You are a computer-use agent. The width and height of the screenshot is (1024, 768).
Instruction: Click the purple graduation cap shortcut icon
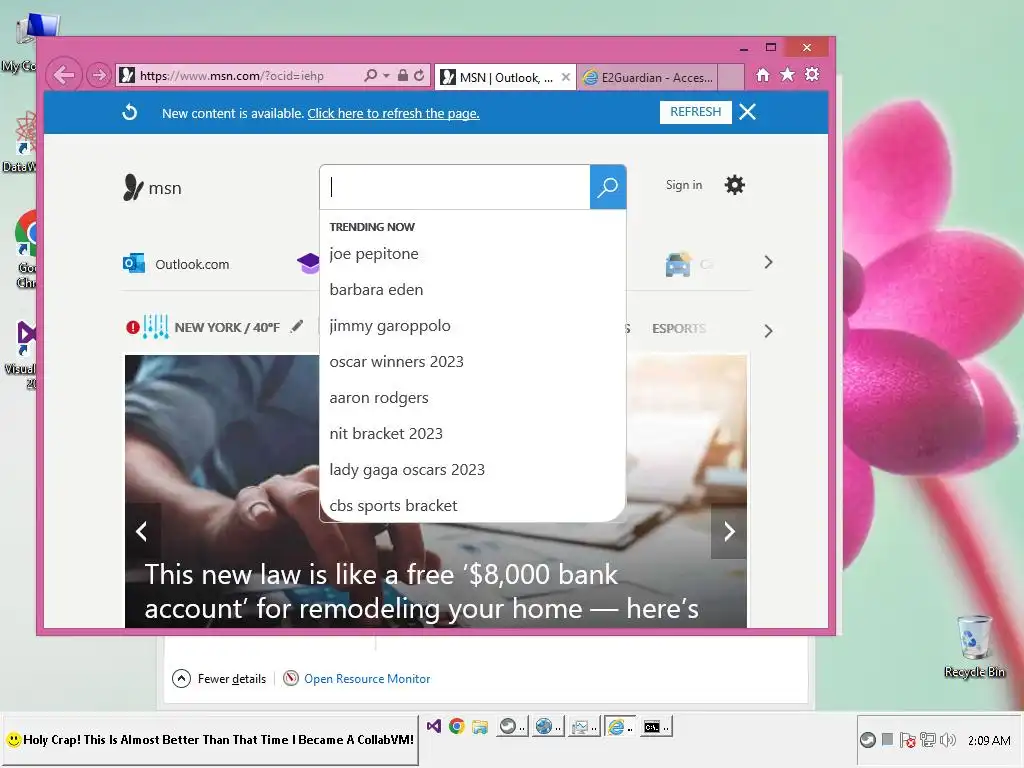click(308, 263)
